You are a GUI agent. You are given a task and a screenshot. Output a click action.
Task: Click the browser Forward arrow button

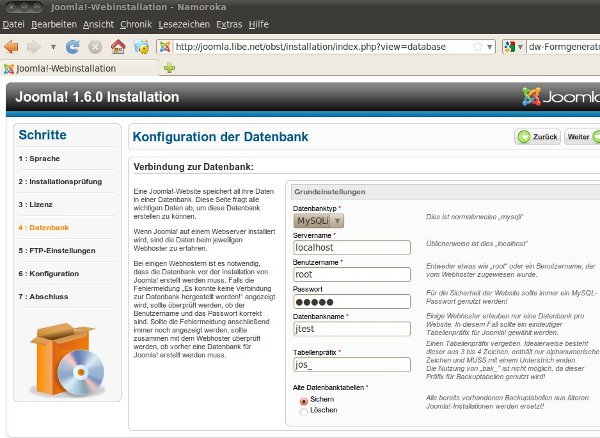click(34, 47)
